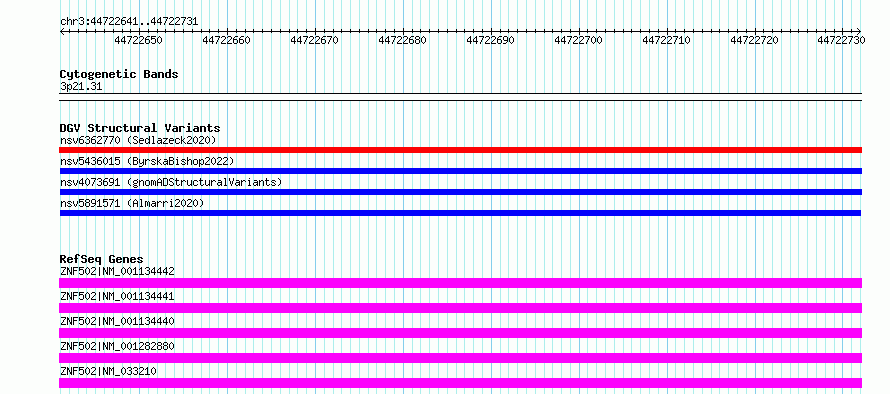Click the magenta NM_001134442 gene bar
This screenshot has width=890, height=394.
[460, 283]
